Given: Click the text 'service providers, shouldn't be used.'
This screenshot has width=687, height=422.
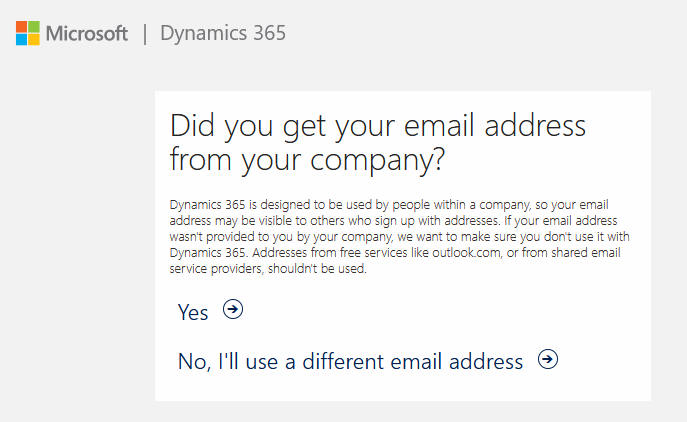Looking at the screenshot, I should 268,269.
